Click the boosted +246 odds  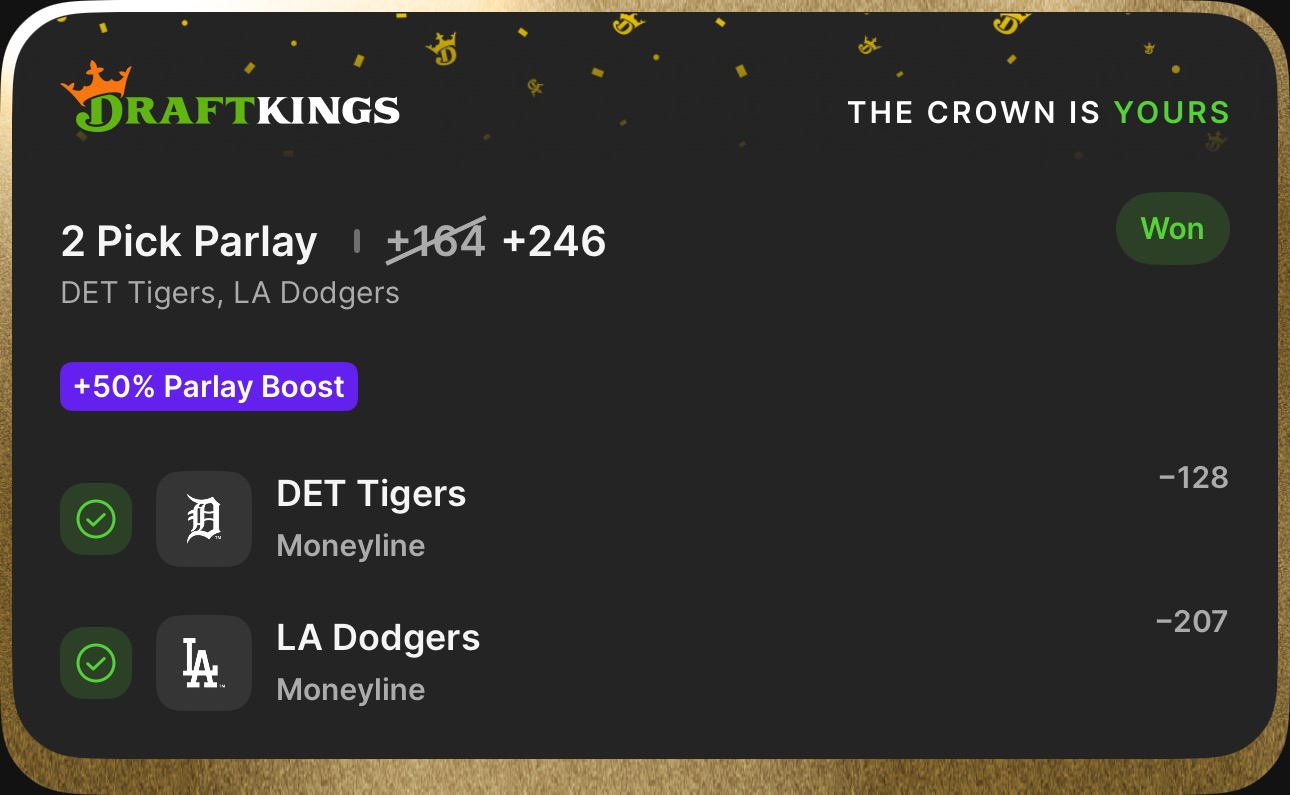(x=554, y=242)
